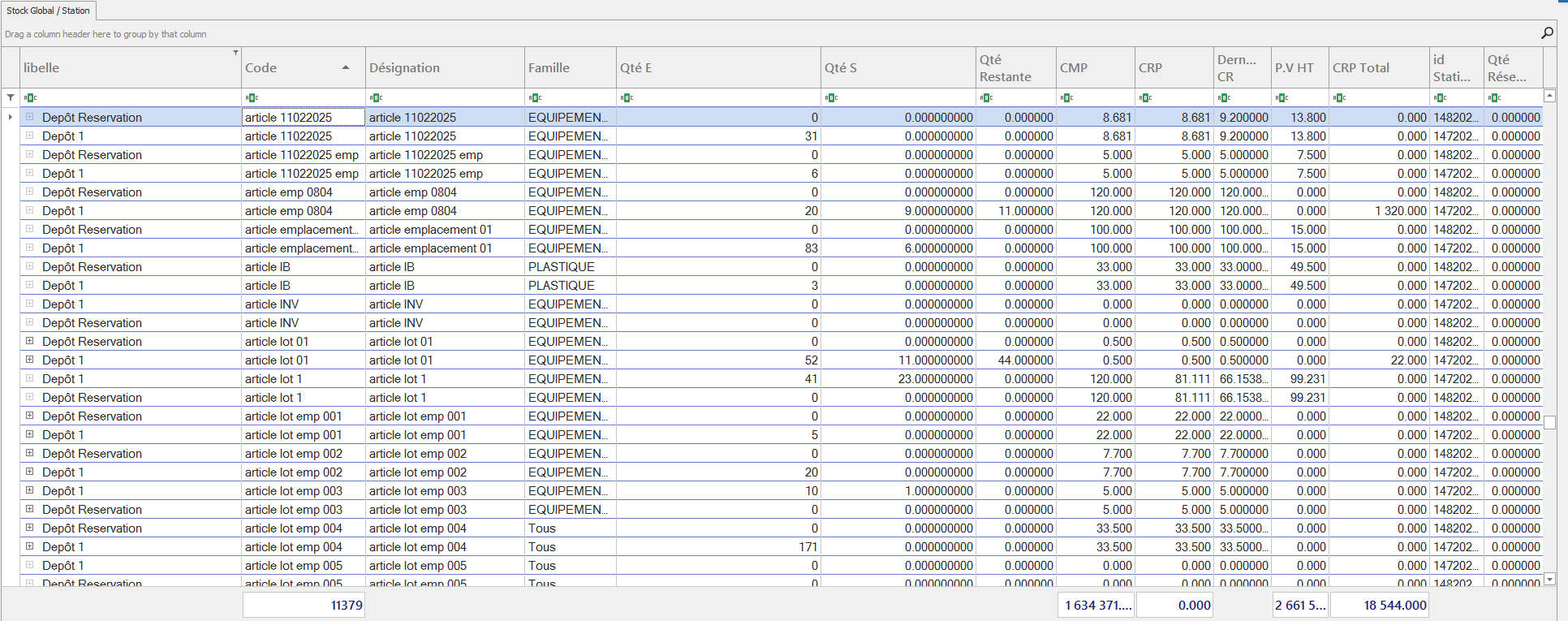Image resolution: width=1568 pixels, height=621 pixels.
Task: Click the Code column sort arrow
Action: click(x=346, y=67)
